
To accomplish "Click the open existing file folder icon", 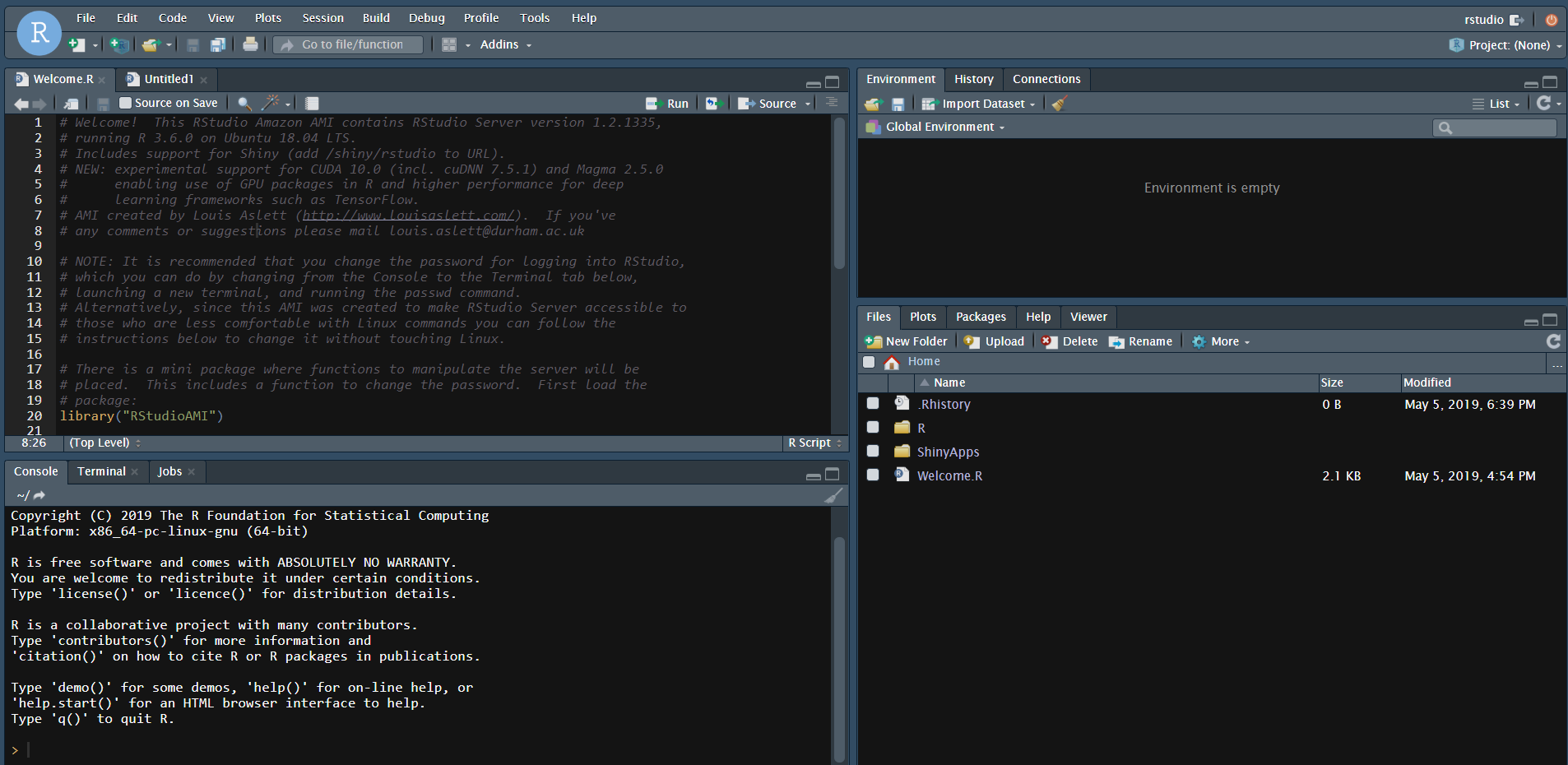I will [150, 44].
